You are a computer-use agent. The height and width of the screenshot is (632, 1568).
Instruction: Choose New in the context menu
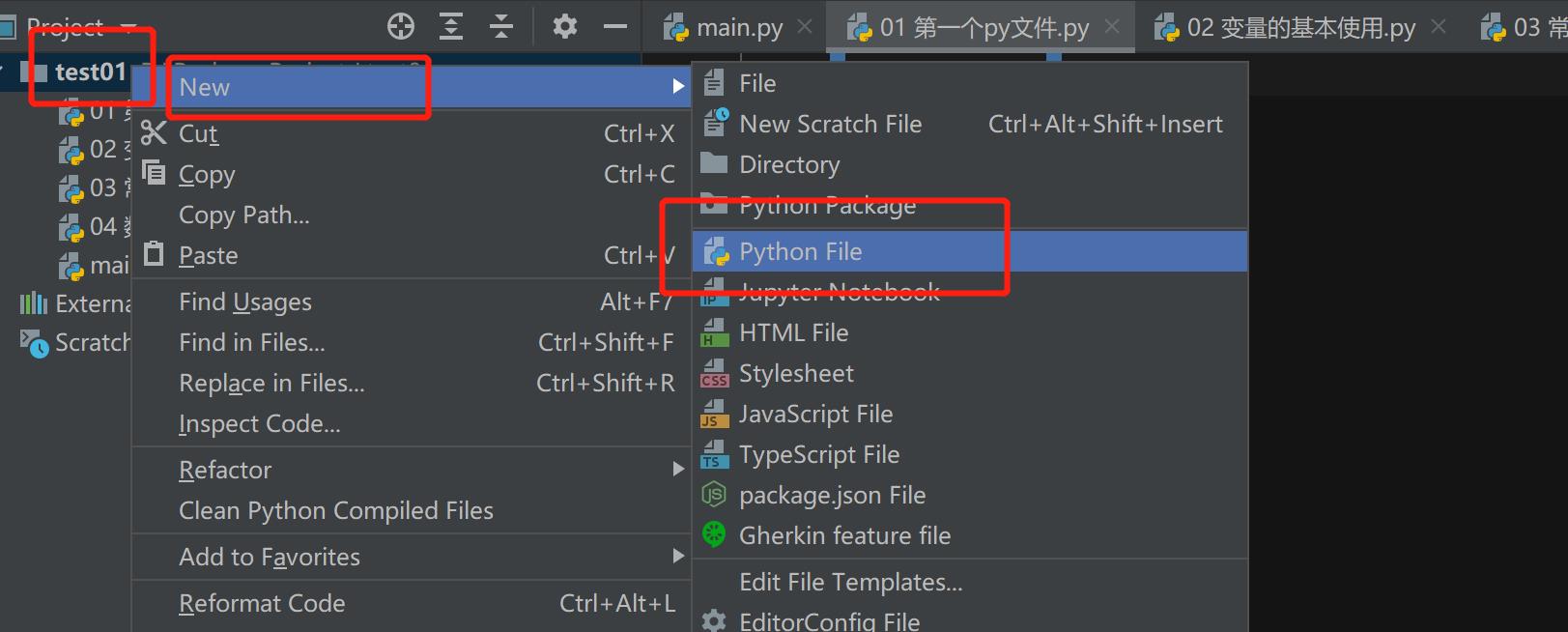pyautogui.click(x=412, y=87)
